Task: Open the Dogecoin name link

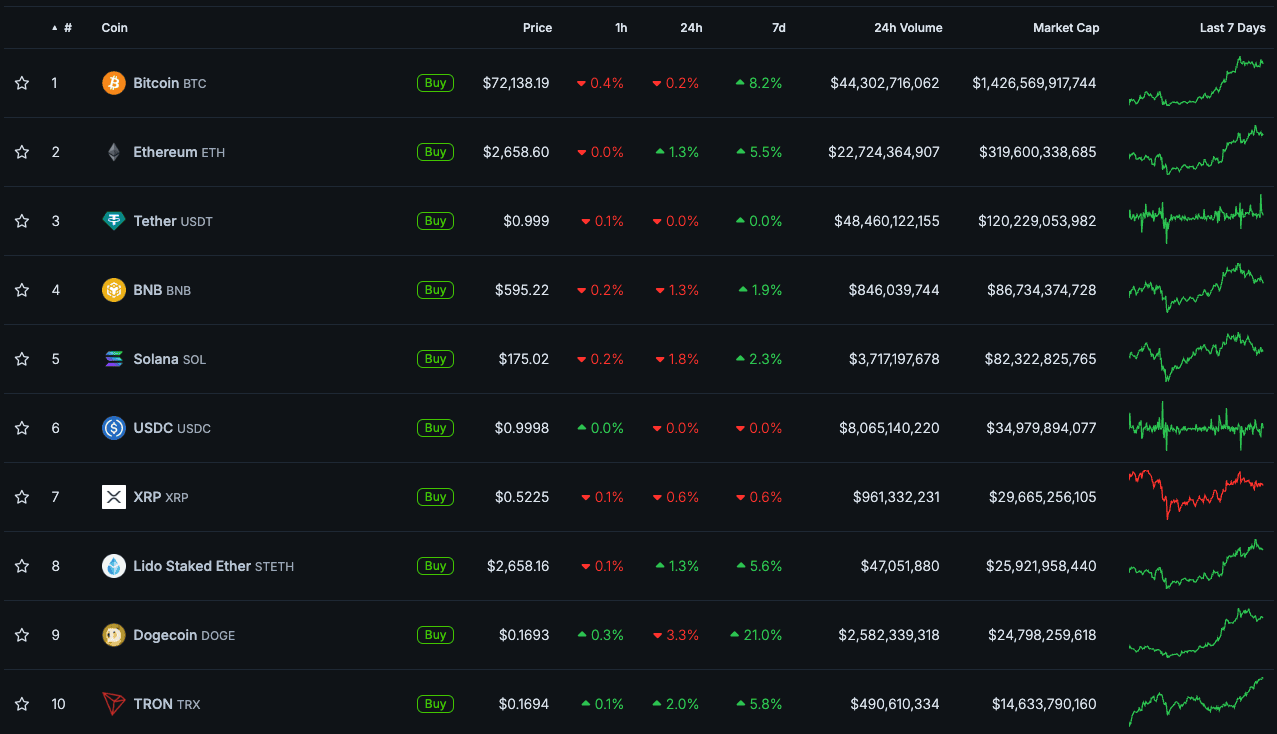Action: click(x=184, y=635)
